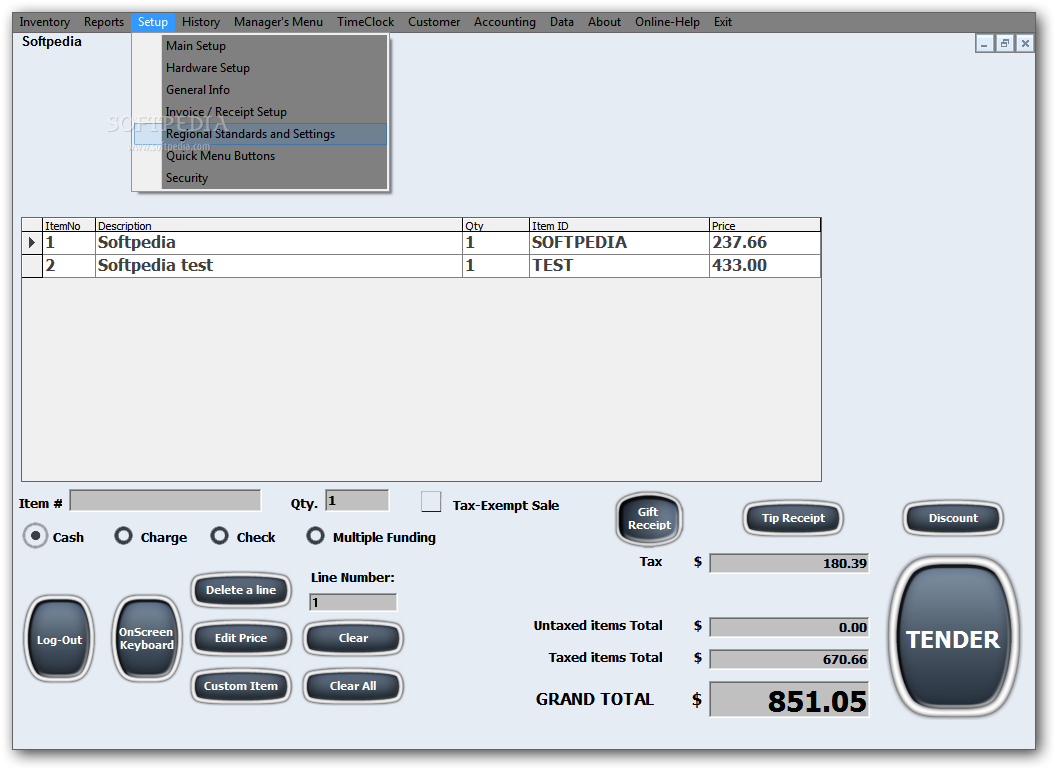Screen dimensions: 1056x770
Task: Open Quick Menu Buttons entry
Action: (260, 156)
